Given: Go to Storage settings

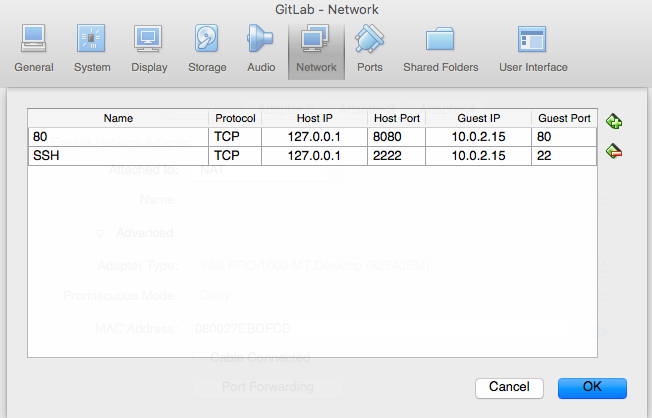Looking at the screenshot, I should click(x=207, y=49).
